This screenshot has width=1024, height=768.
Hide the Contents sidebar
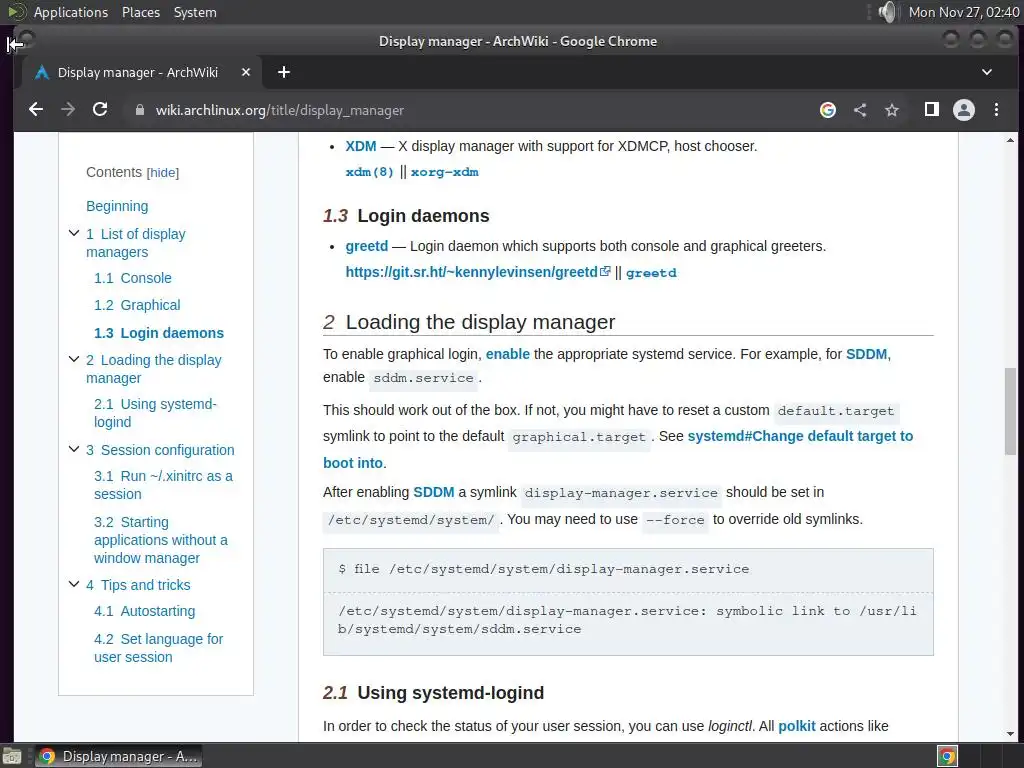[163, 172]
